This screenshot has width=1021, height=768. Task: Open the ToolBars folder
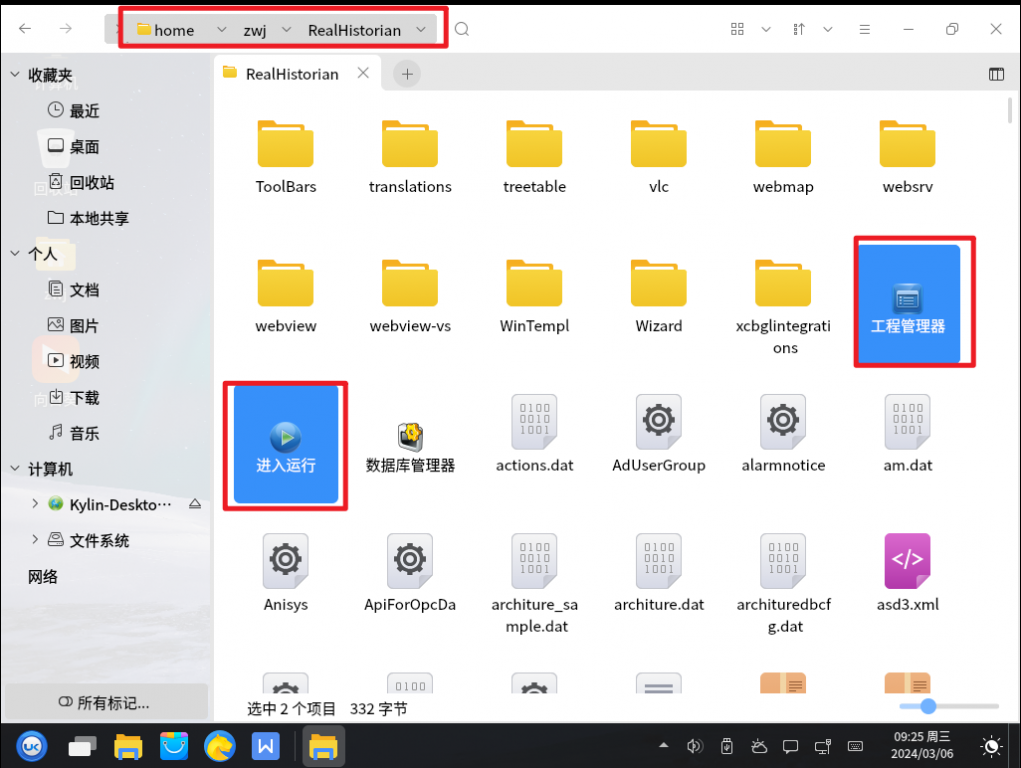(285, 156)
